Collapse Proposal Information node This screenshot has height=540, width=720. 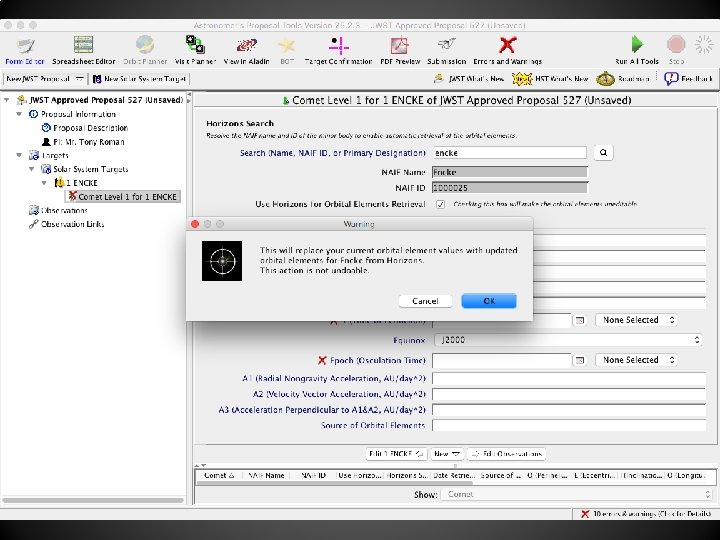[19, 114]
